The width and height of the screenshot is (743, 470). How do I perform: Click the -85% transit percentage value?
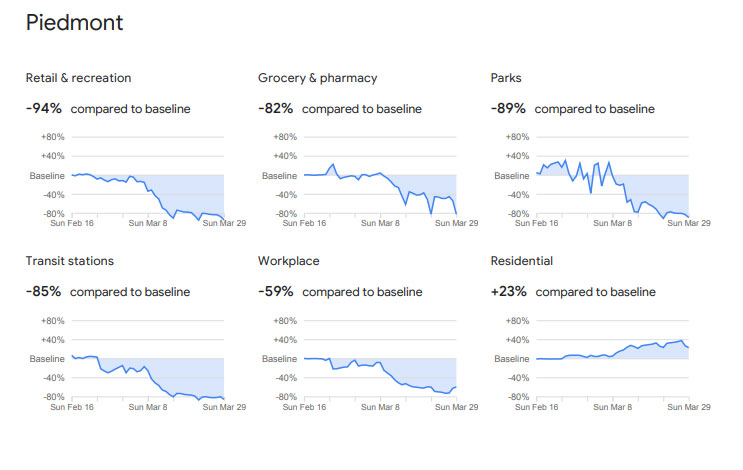tap(43, 291)
